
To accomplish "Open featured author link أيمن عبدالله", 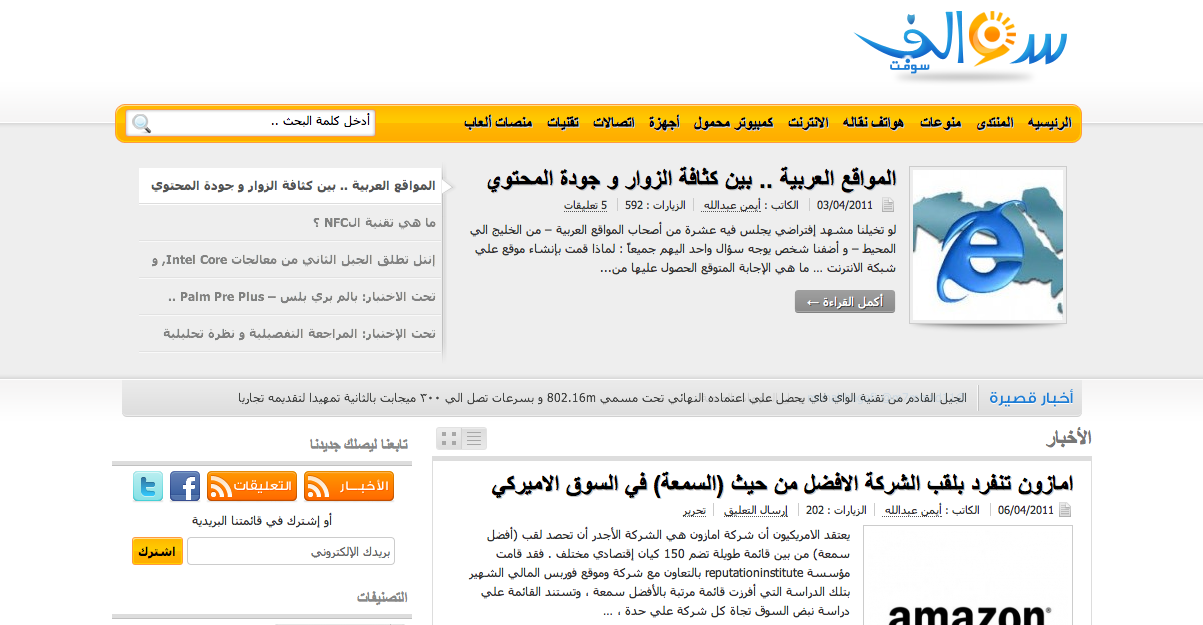I will pos(730,205).
